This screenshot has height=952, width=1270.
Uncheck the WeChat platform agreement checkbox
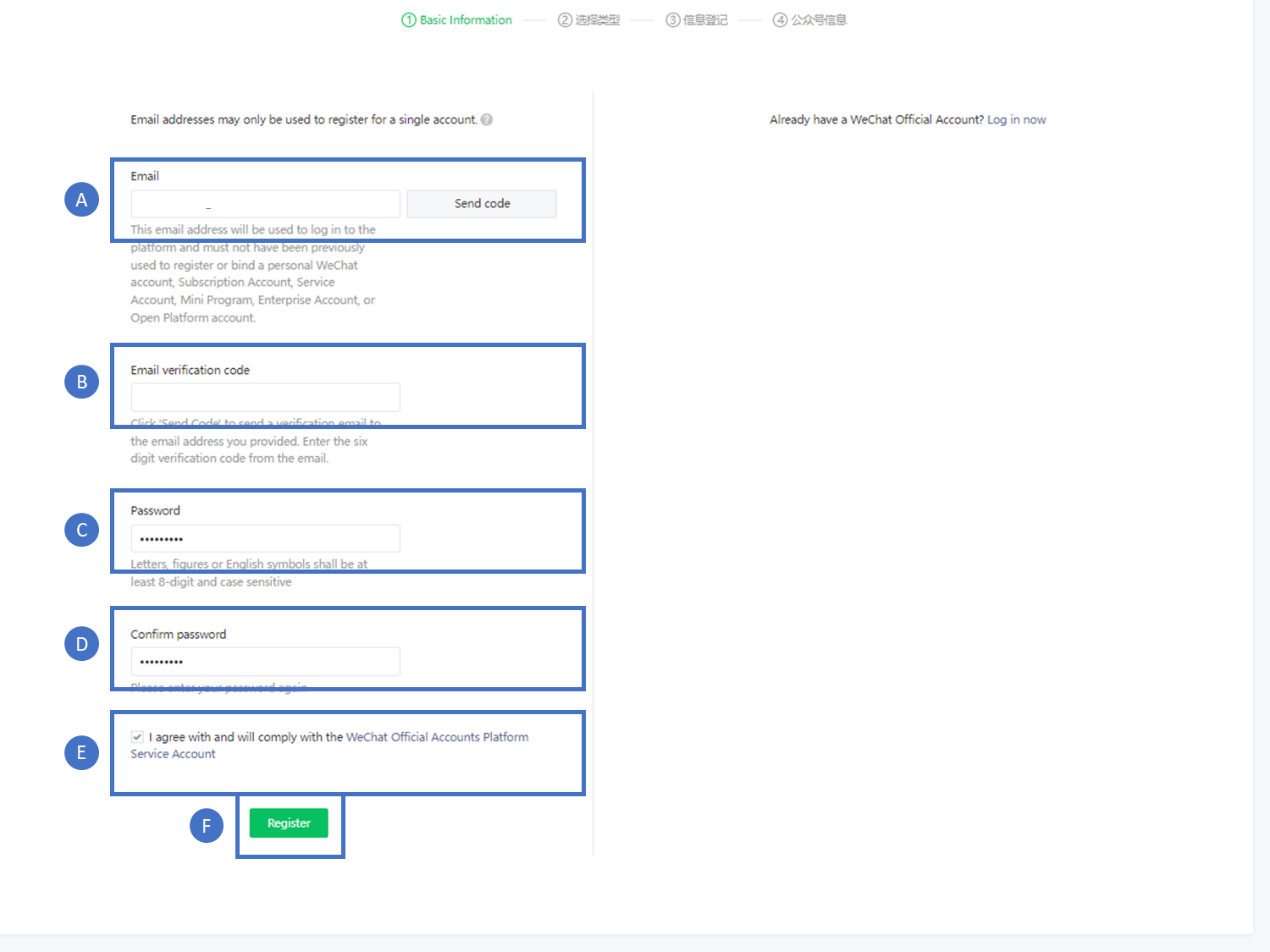137,736
